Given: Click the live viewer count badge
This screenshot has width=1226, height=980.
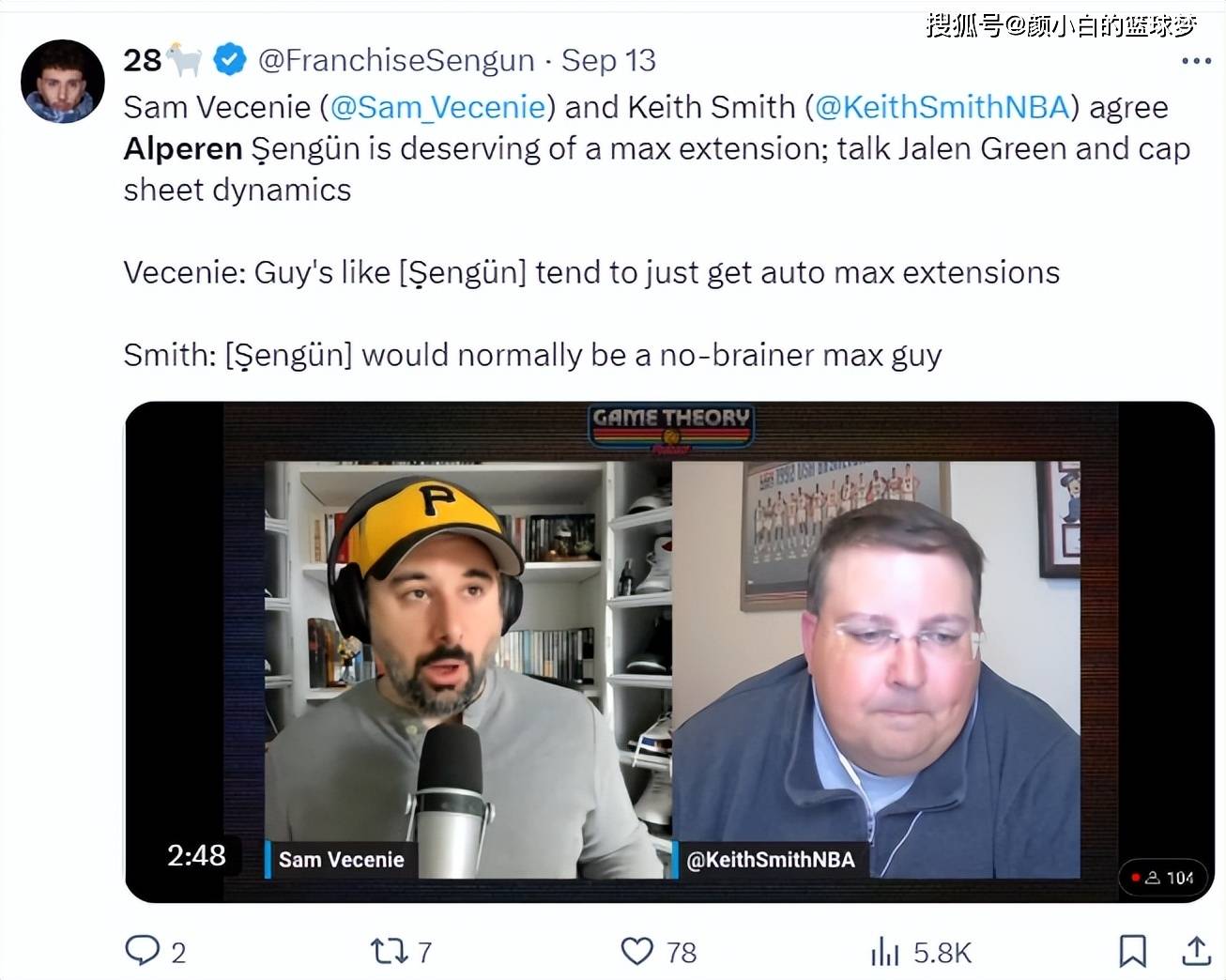Looking at the screenshot, I should click(x=1164, y=878).
